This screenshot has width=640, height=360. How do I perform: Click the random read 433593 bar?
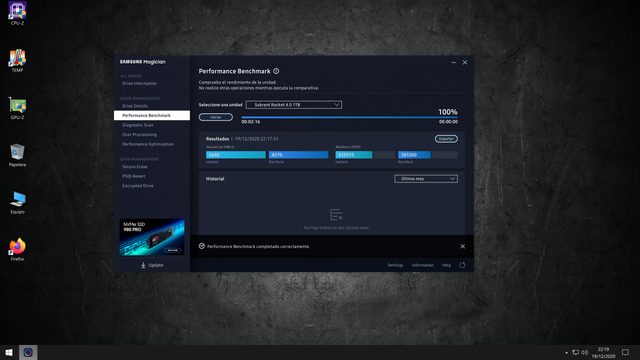click(x=354, y=155)
